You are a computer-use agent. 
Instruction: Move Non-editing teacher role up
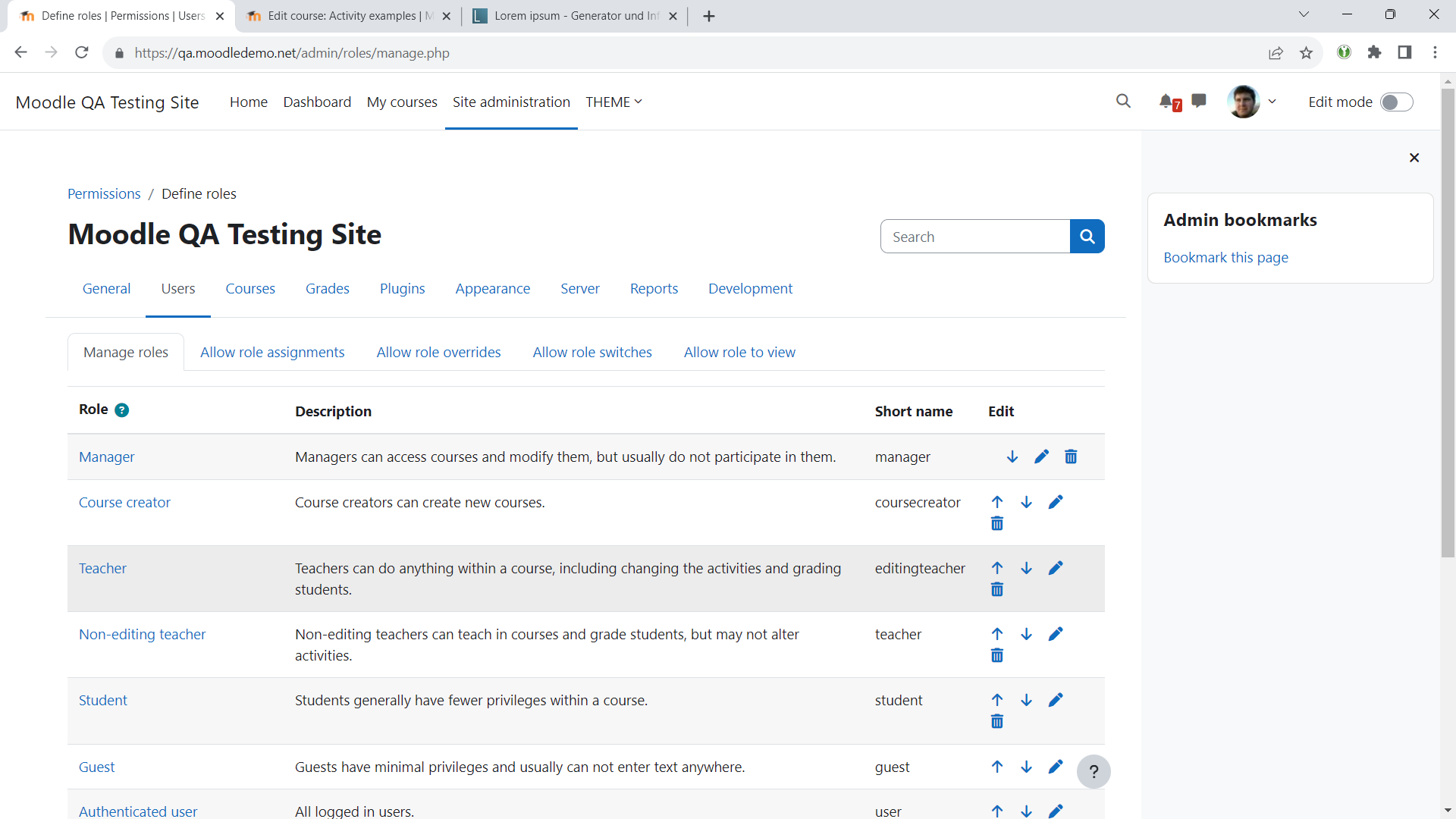[997, 634]
